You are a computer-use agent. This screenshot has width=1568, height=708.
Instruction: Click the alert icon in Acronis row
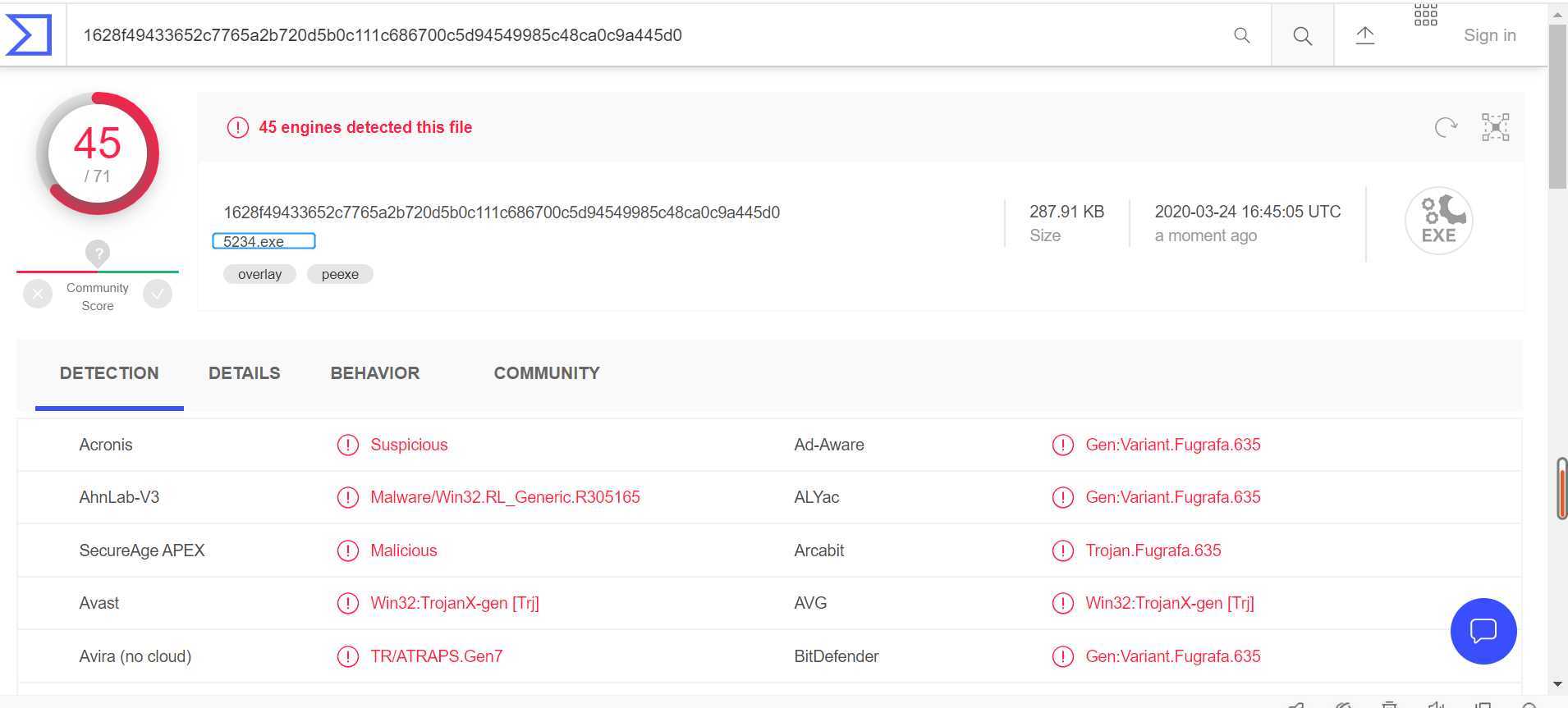(348, 445)
